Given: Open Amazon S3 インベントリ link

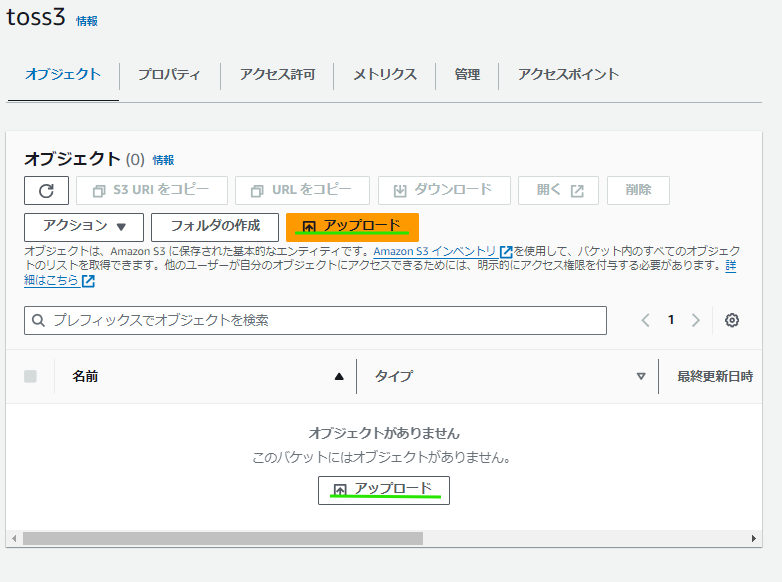Looking at the screenshot, I should 434,251.
